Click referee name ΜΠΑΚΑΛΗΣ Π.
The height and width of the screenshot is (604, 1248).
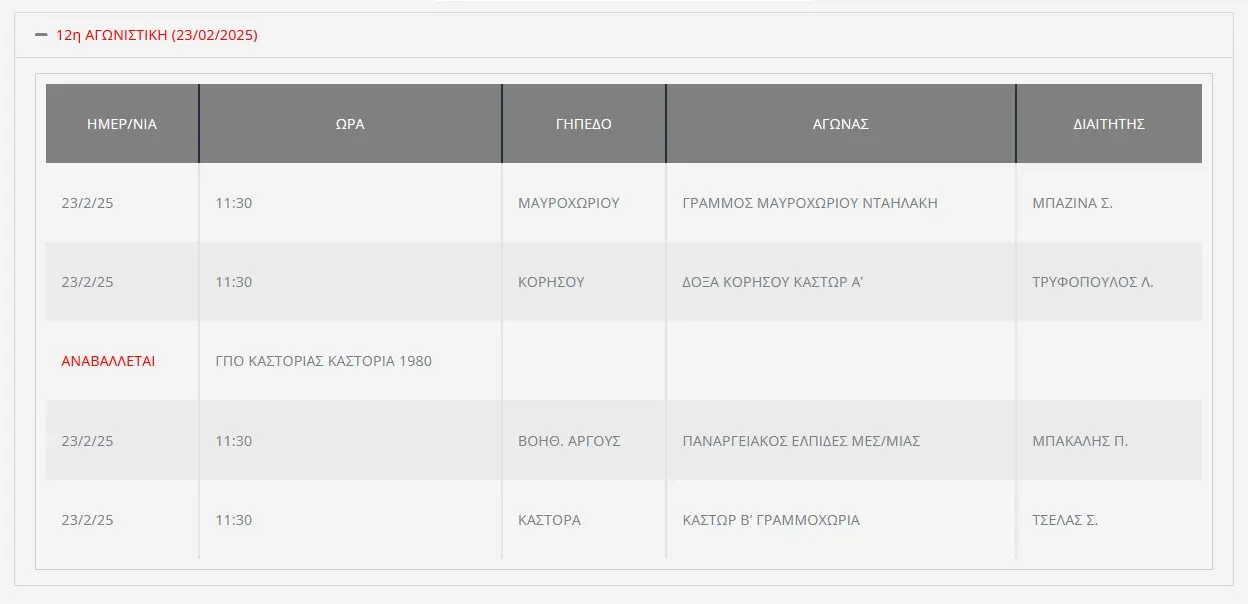tap(1080, 441)
